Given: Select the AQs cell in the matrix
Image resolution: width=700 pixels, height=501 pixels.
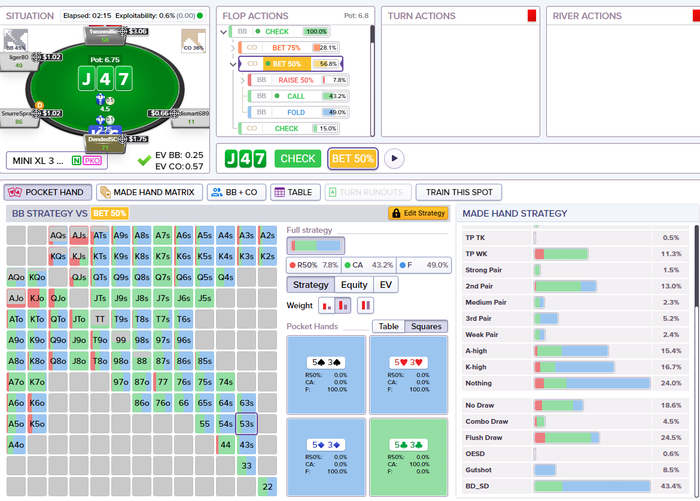Looking at the screenshot, I should tap(58, 235).
